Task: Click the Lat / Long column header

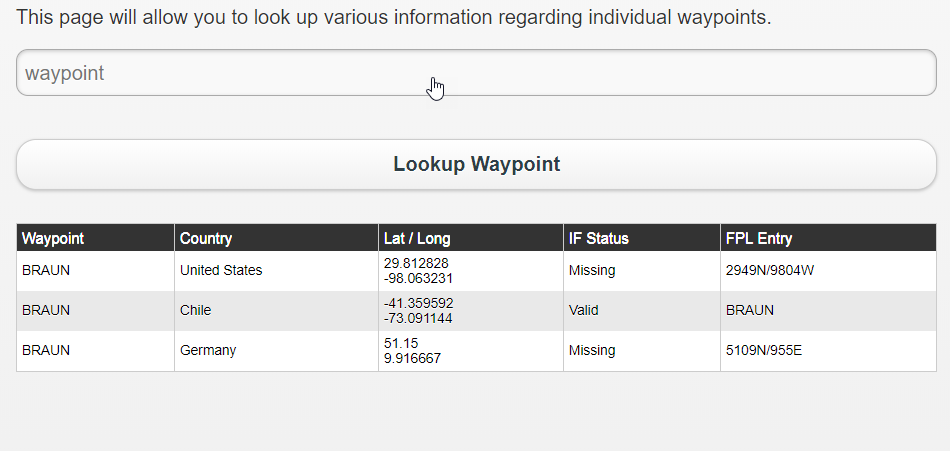Action: click(417, 238)
